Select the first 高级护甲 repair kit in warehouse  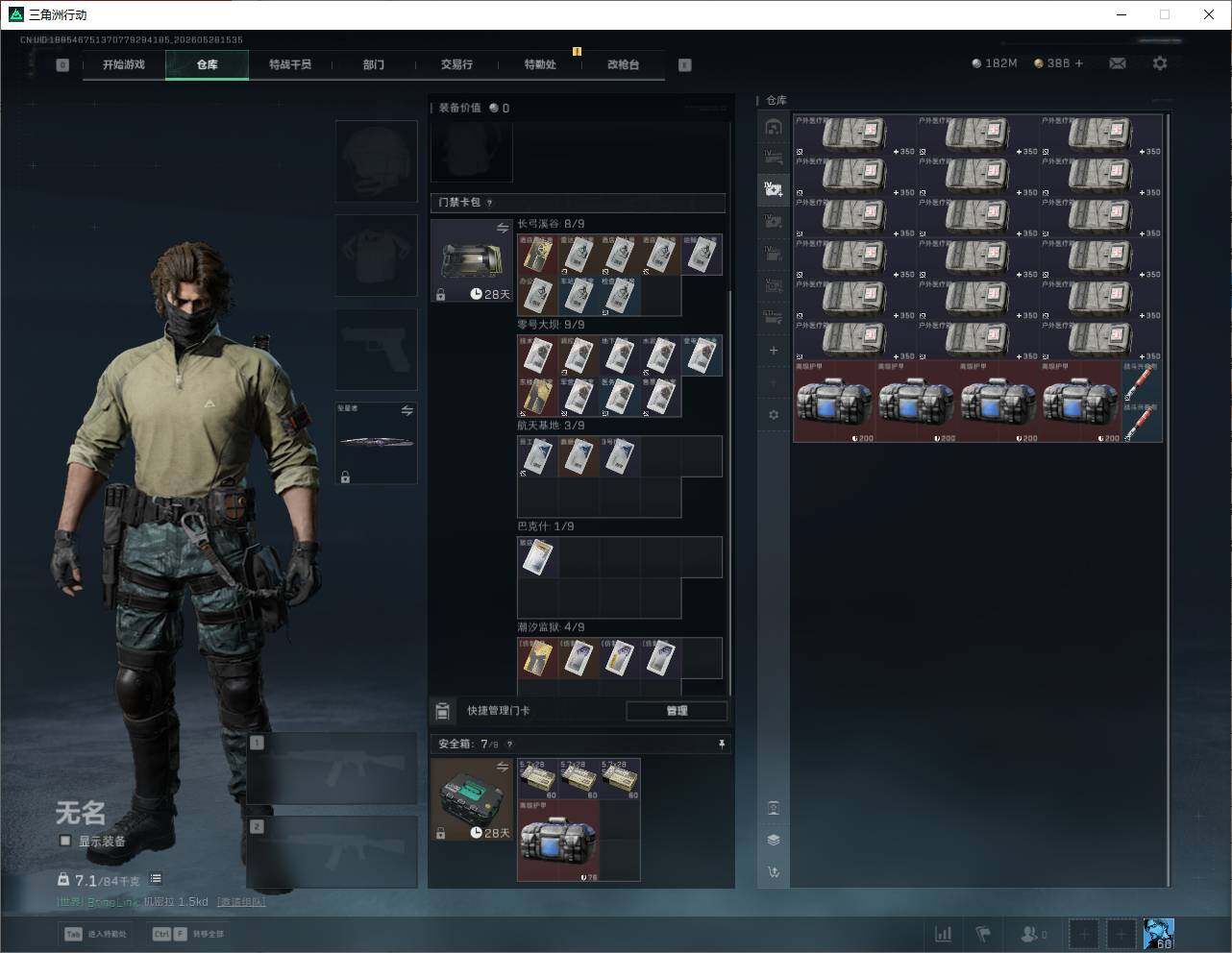(834, 402)
